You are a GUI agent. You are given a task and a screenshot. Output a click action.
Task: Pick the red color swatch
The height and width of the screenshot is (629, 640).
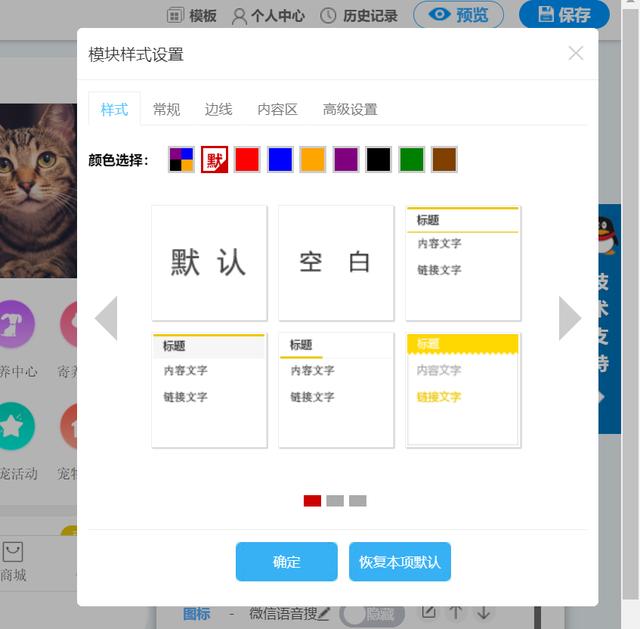[247, 159]
